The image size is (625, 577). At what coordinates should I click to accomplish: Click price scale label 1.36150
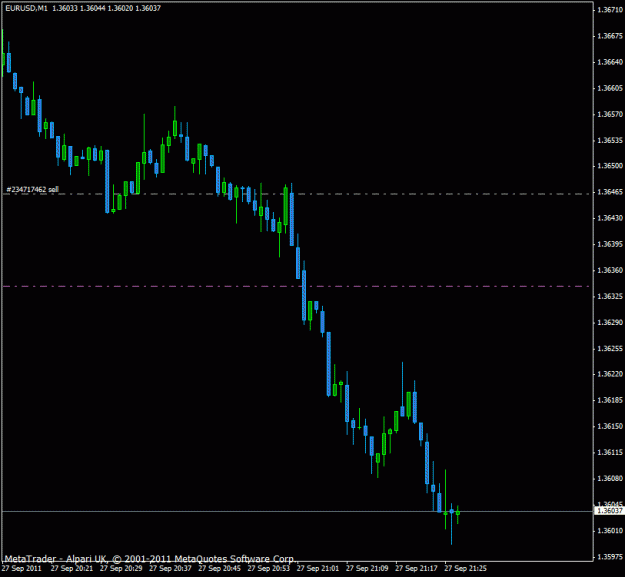610,426
